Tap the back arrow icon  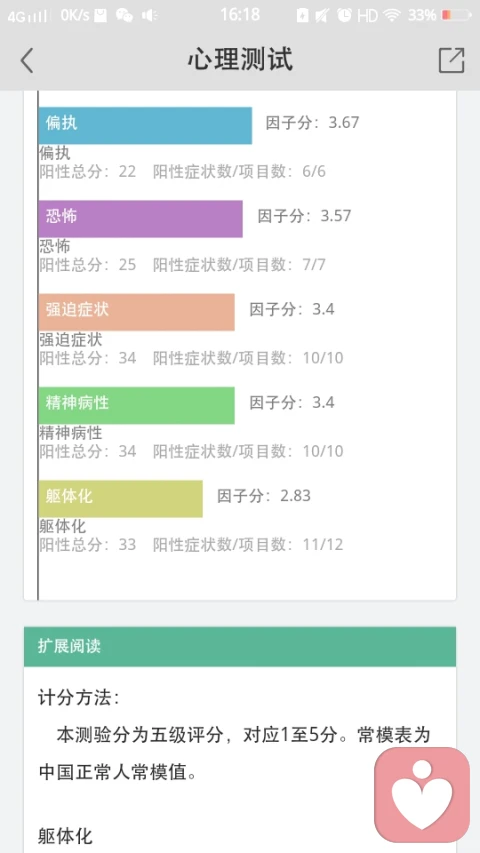tap(27, 60)
